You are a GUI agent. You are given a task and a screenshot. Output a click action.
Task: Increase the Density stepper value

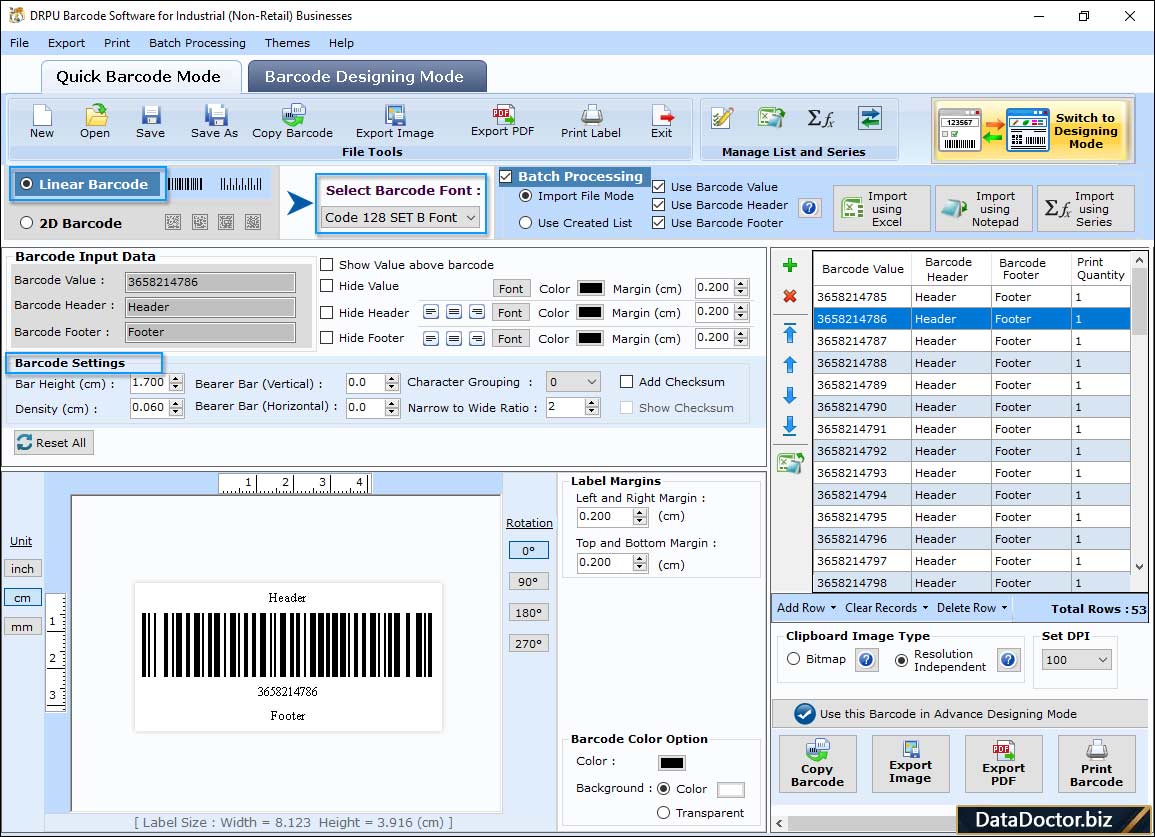(x=175, y=404)
